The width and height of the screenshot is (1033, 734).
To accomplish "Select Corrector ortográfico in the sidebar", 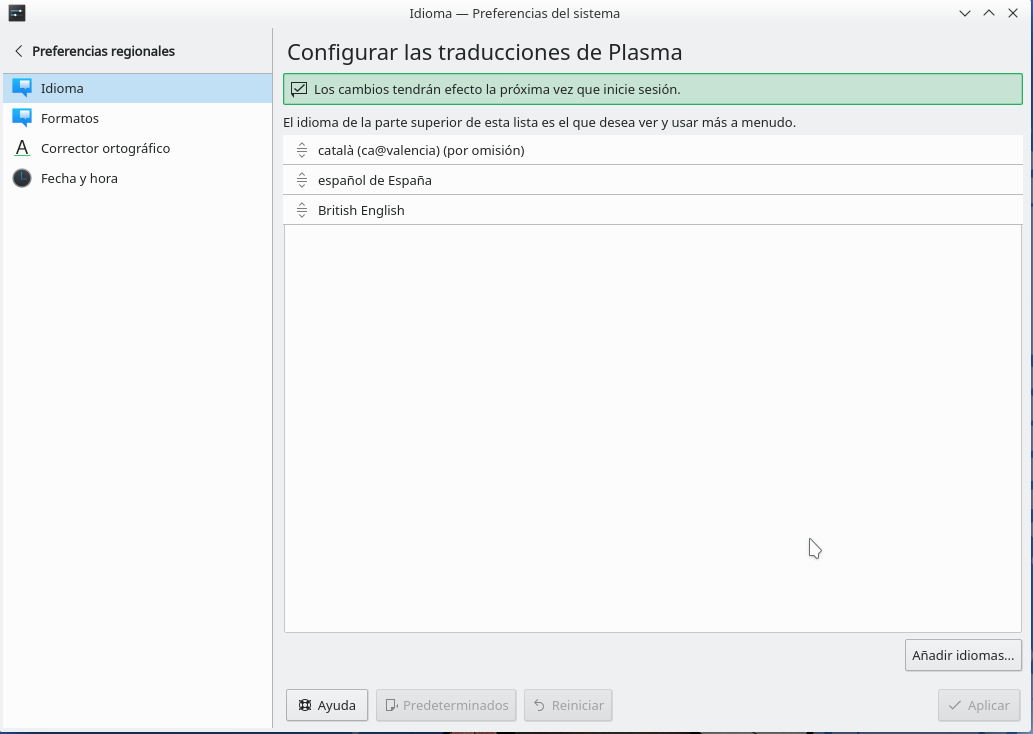I will (105, 148).
